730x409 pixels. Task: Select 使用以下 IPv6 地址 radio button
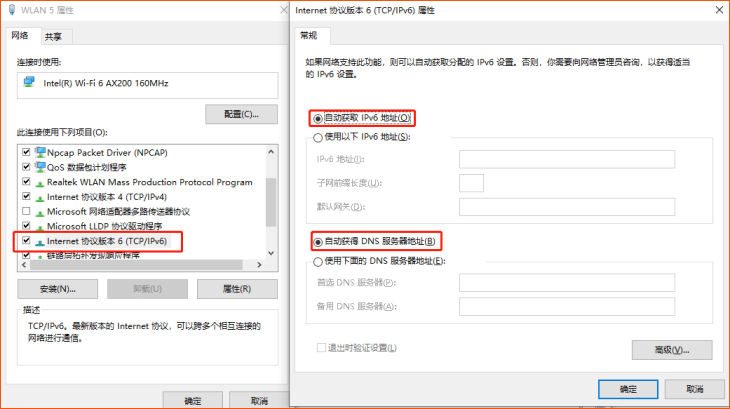[x=318, y=137]
